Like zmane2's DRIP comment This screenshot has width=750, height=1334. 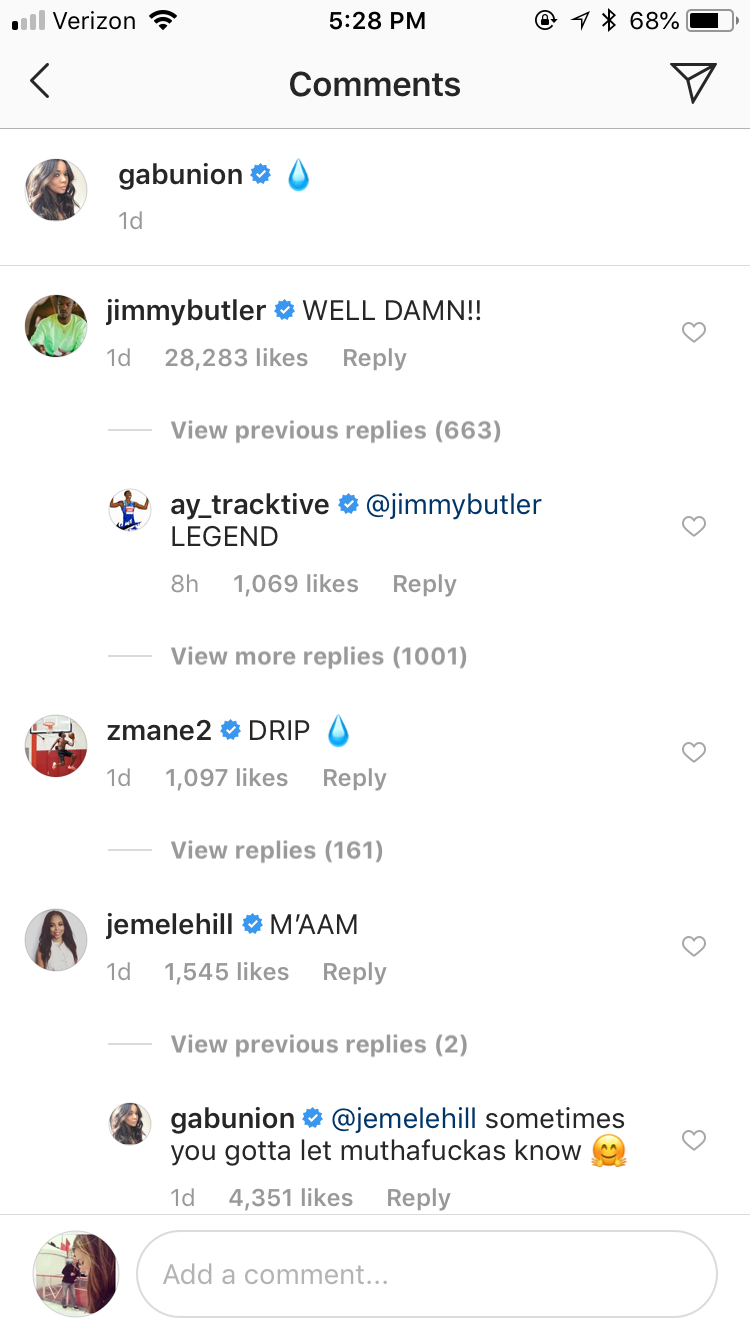click(694, 752)
